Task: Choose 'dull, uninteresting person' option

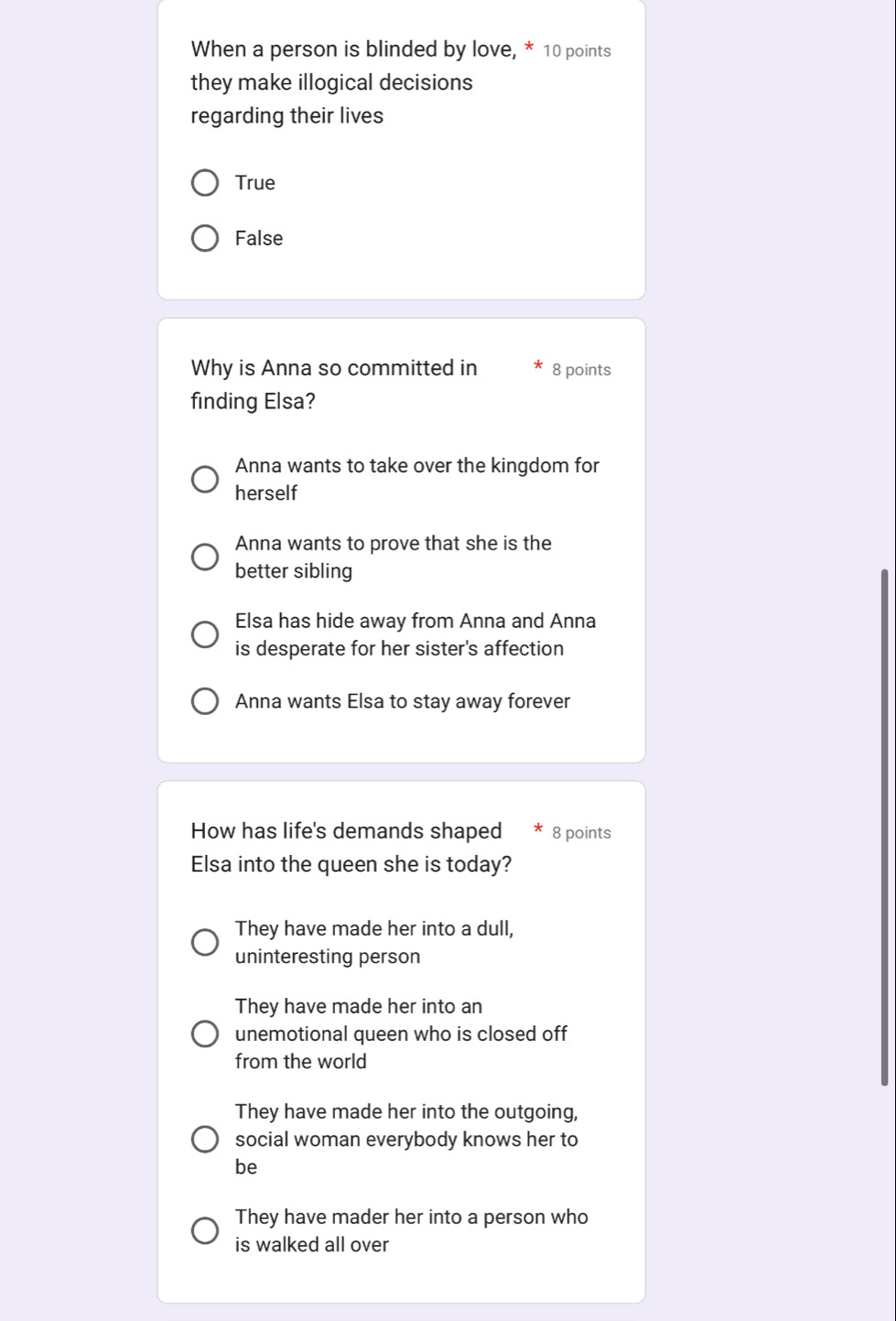Action: click(205, 942)
